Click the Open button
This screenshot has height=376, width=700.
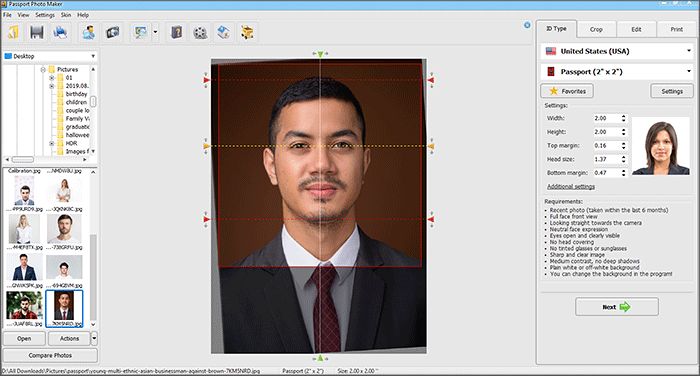point(24,338)
